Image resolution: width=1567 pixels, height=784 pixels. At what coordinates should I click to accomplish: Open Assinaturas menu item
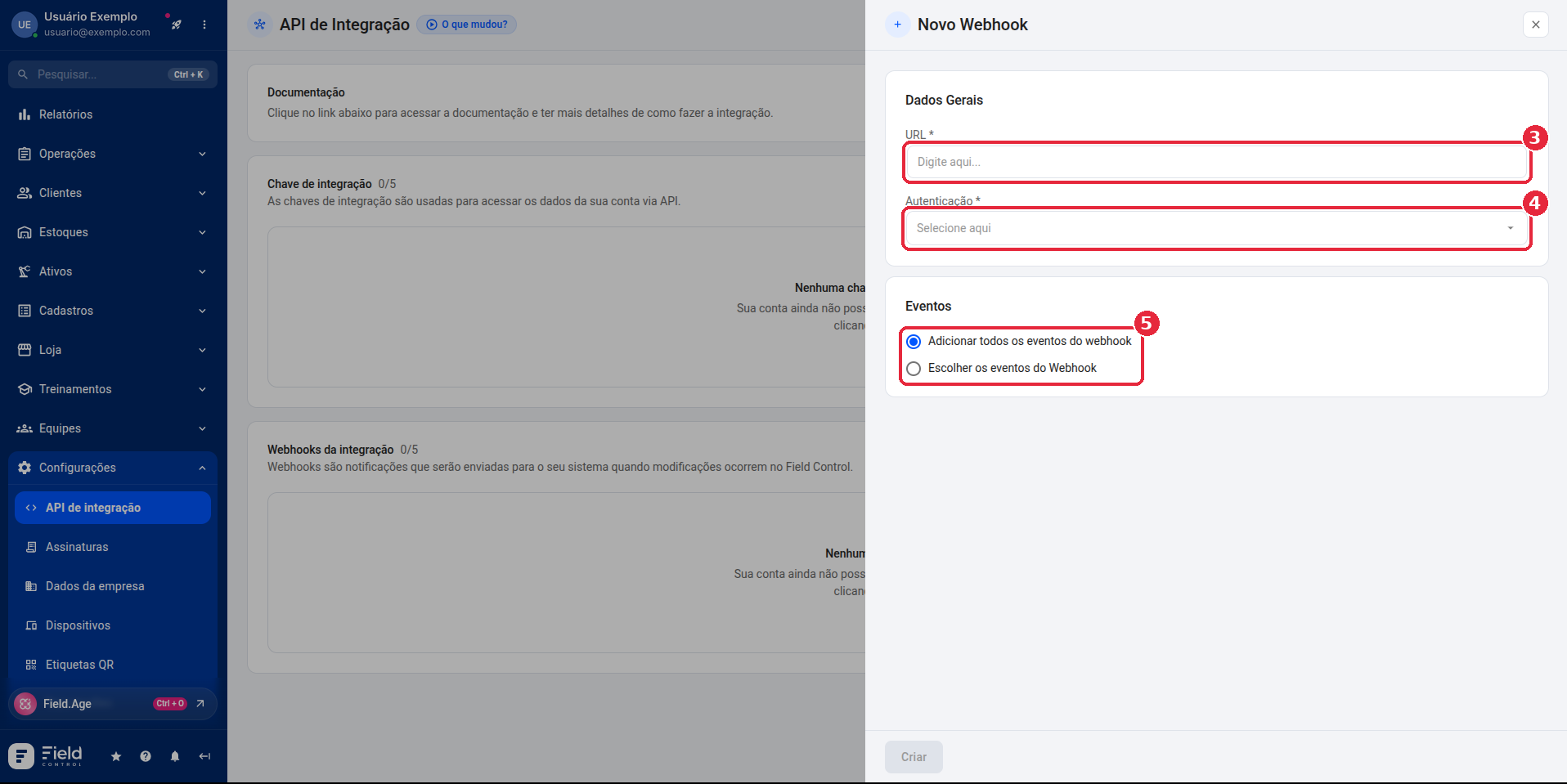point(113,547)
